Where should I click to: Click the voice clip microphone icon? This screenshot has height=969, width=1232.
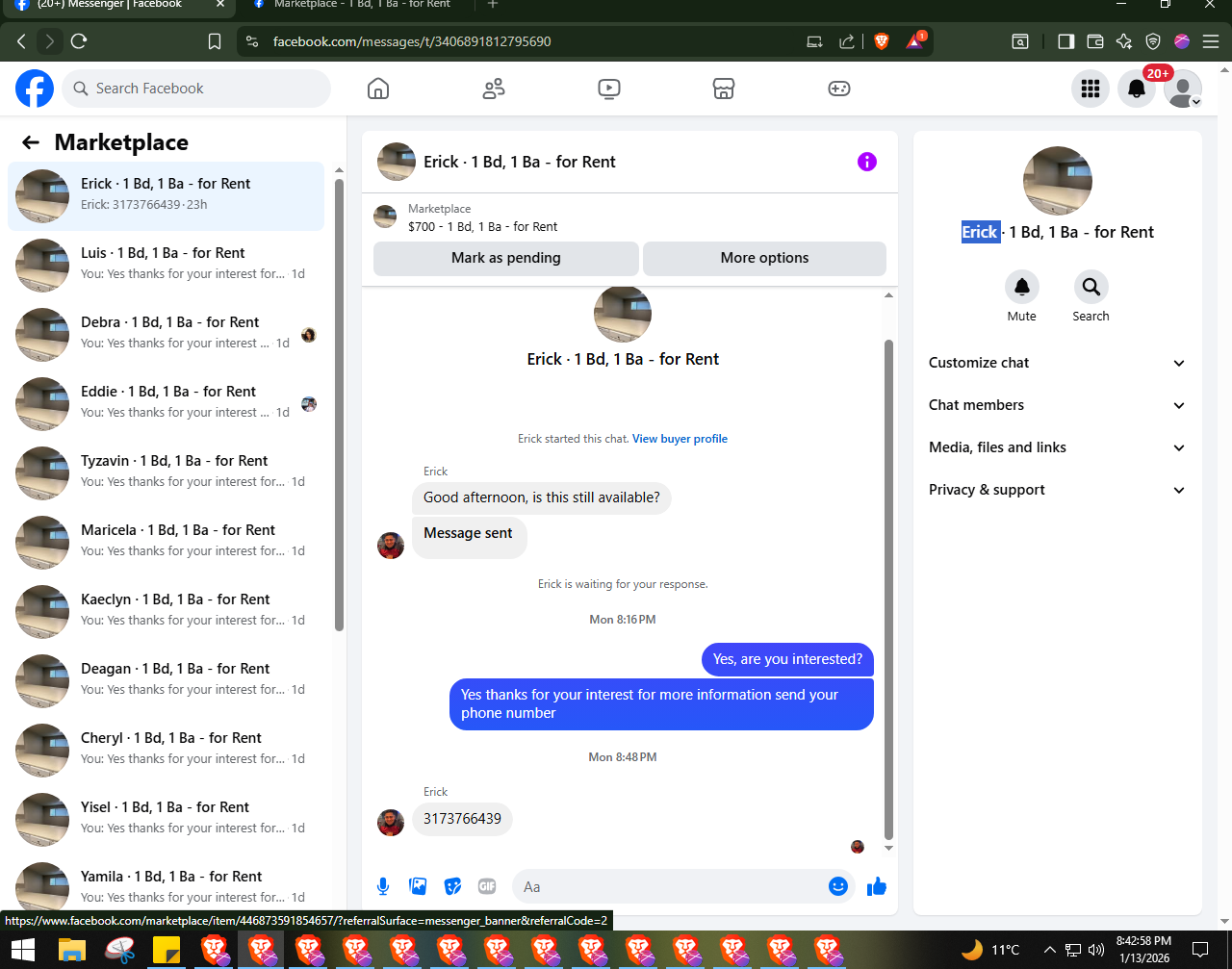pyautogui.click(x=383, y=886)
